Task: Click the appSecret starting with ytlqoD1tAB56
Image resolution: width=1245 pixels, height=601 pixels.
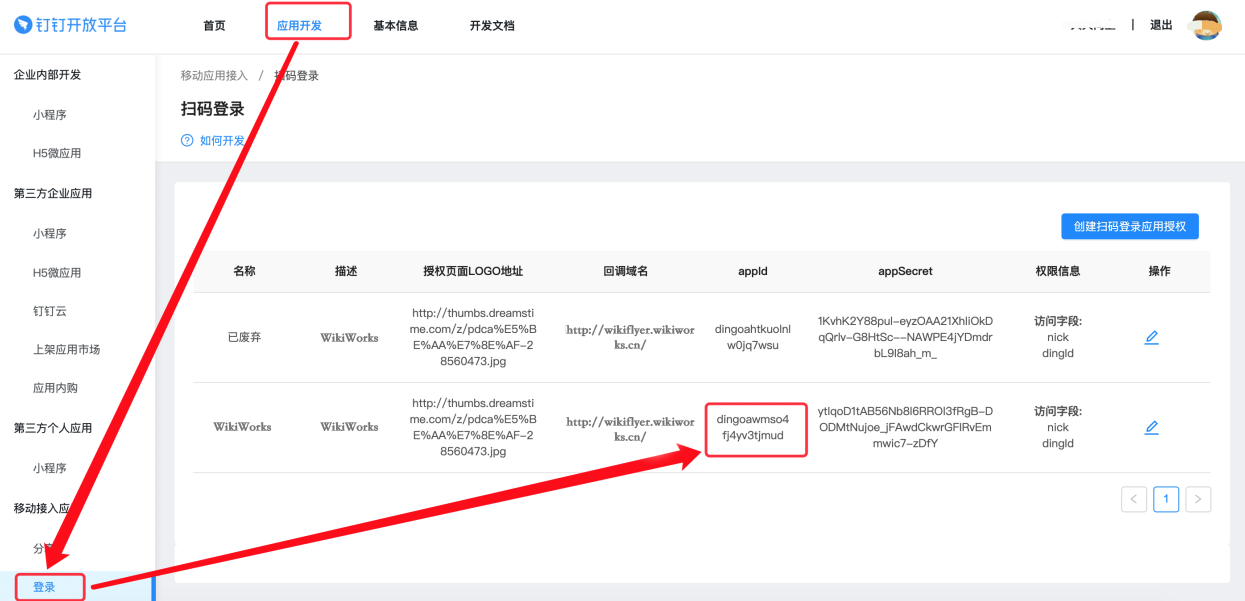Action: click(905, 427)
